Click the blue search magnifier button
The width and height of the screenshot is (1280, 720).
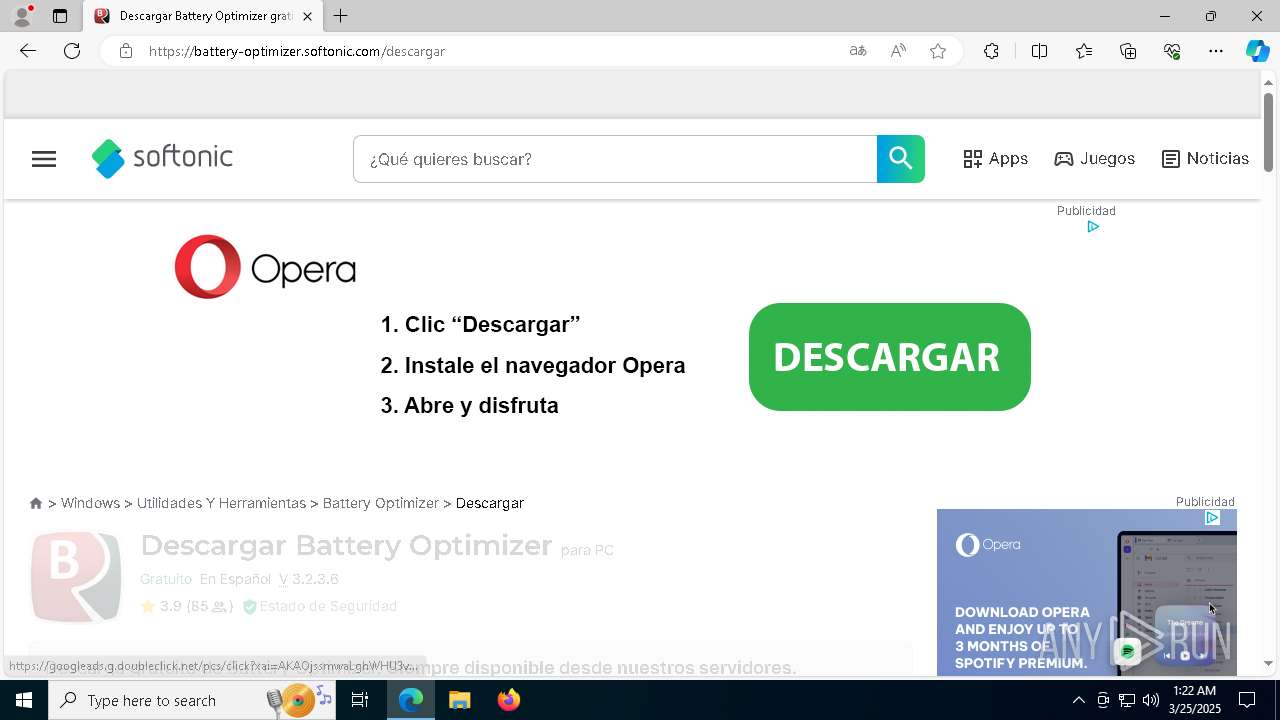click(901, 159)
